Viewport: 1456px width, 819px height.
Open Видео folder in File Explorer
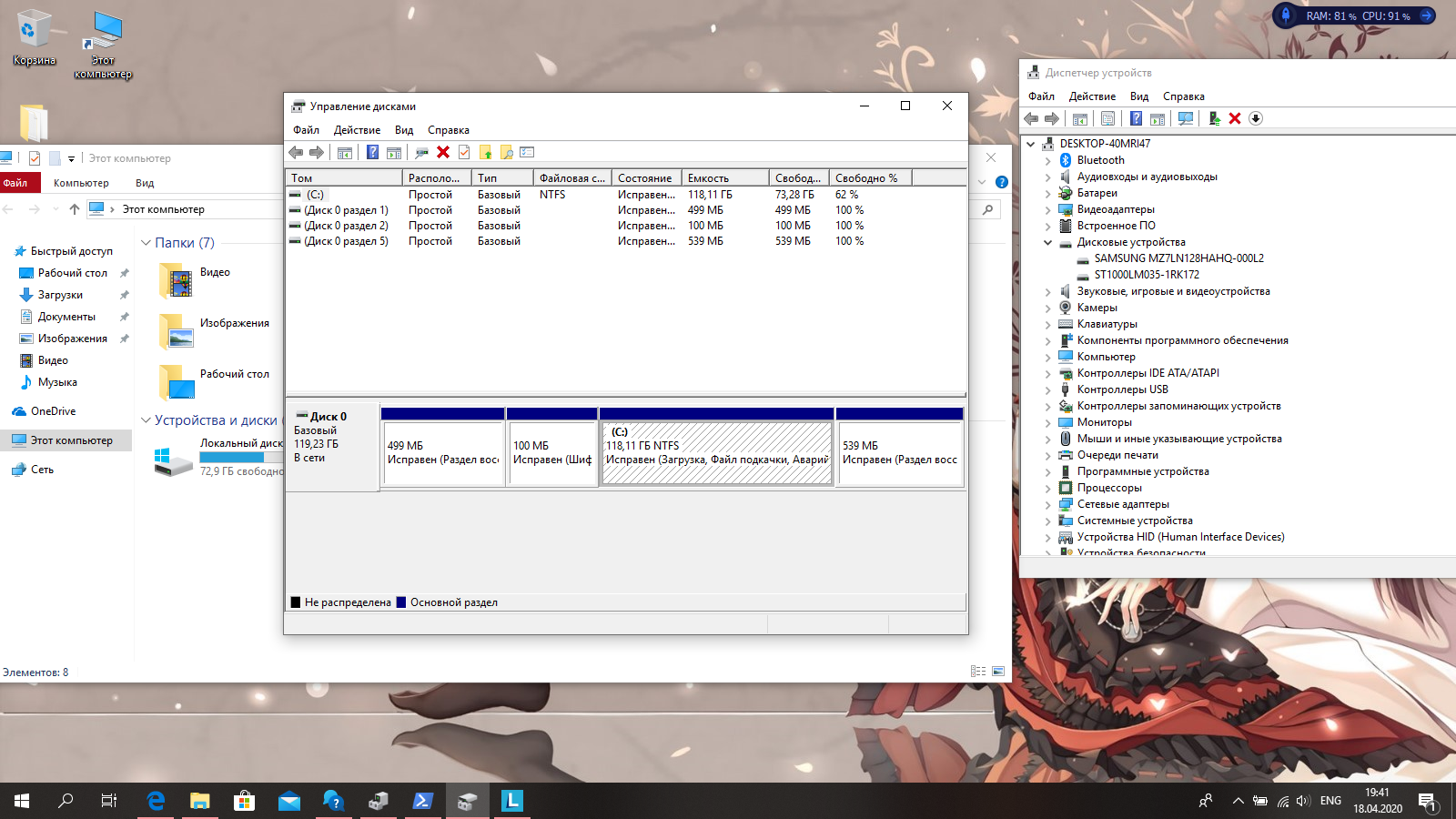pos(195,280)
